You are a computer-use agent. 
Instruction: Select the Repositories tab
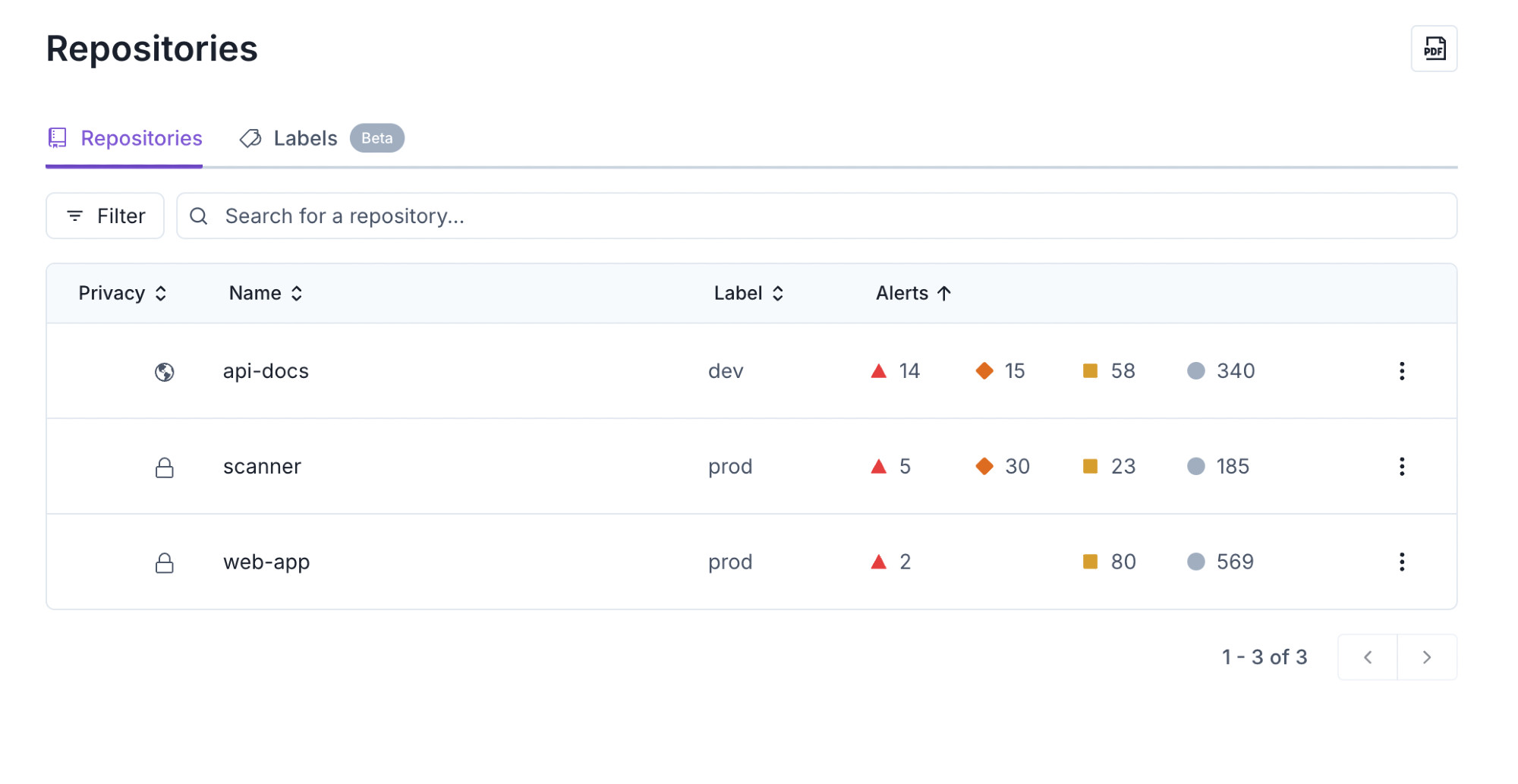point(124,138)
